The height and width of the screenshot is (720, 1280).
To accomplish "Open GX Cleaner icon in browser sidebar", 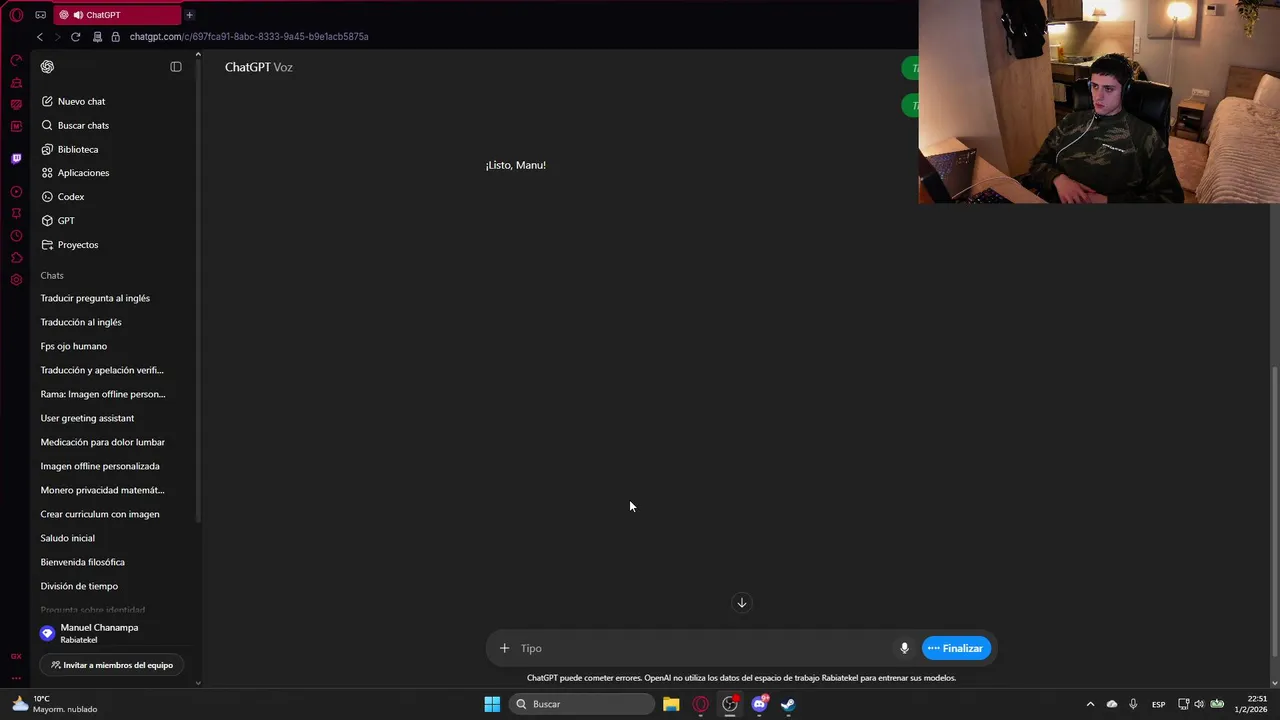I will (x=16, y=83).
